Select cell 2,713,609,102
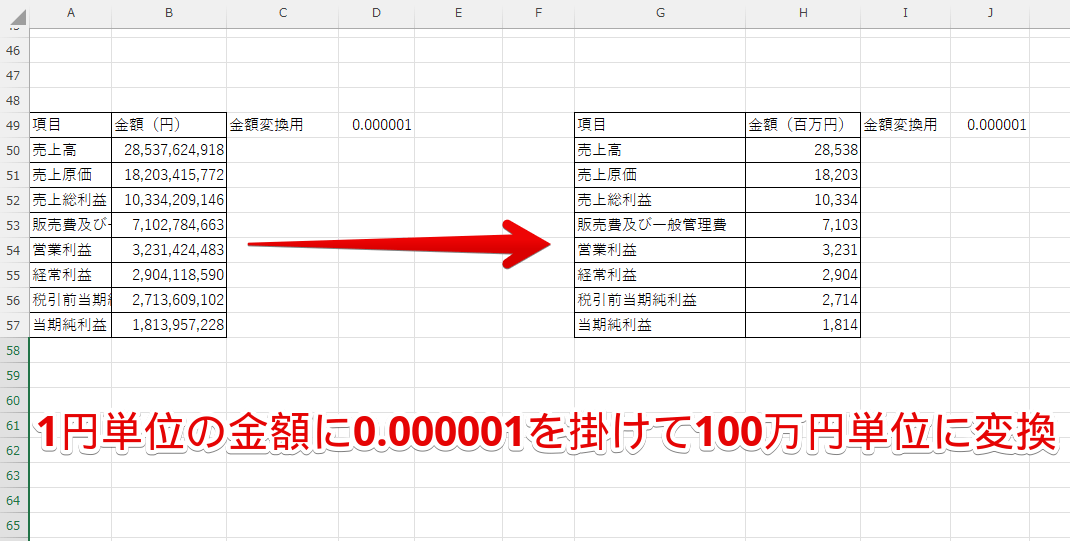This screenshot has width=1073, height=541. pyautogui.click(x=169, y=300)
